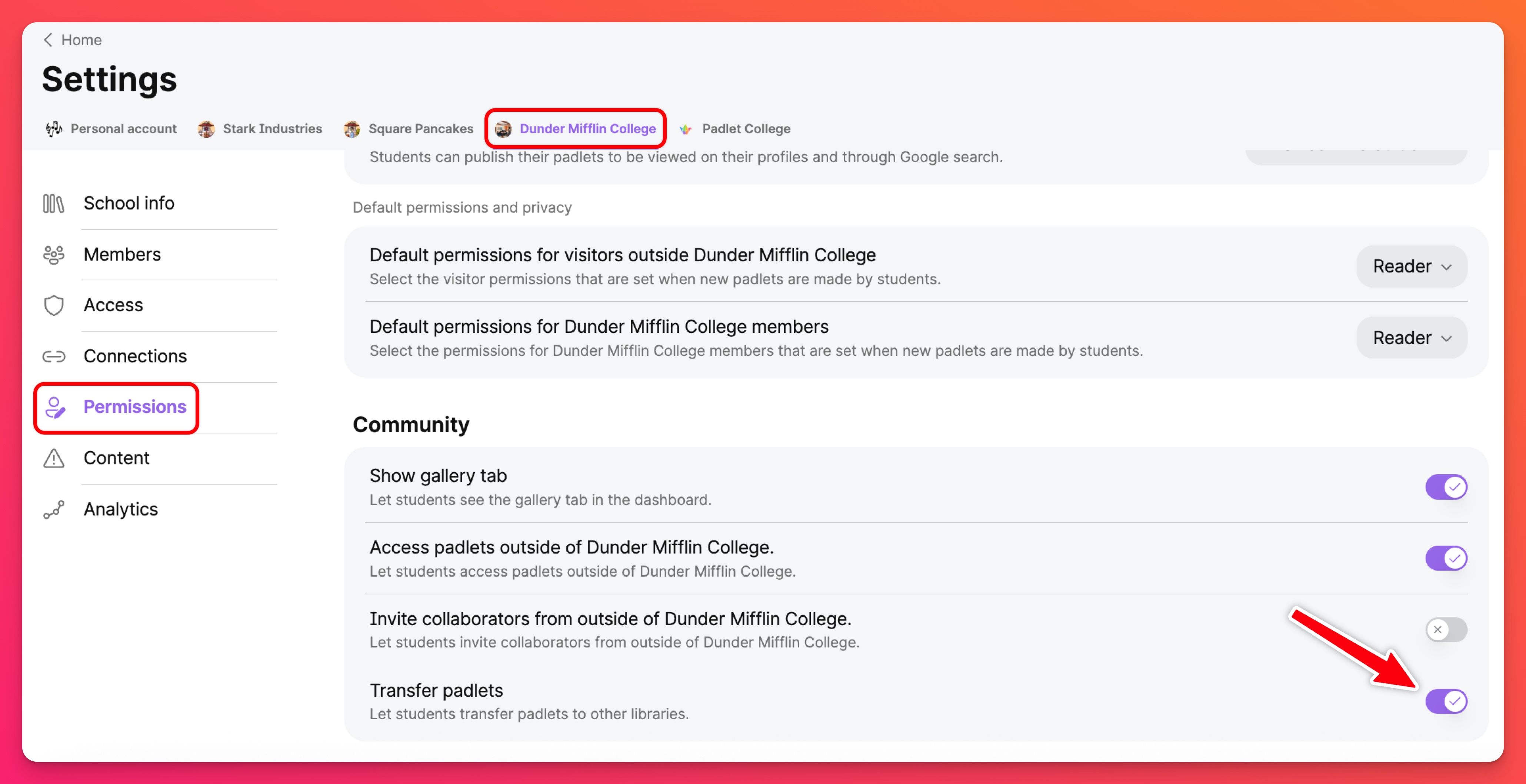The image size is (1526, 784).
Task: Enable Invite collaborators from outside toggle
Action: pos(1445,629)
